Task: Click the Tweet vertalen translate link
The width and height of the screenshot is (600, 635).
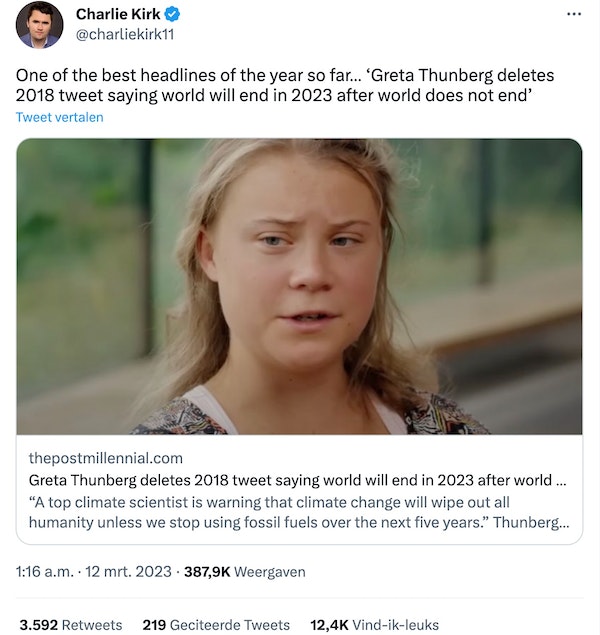Action: coord(59,117)
